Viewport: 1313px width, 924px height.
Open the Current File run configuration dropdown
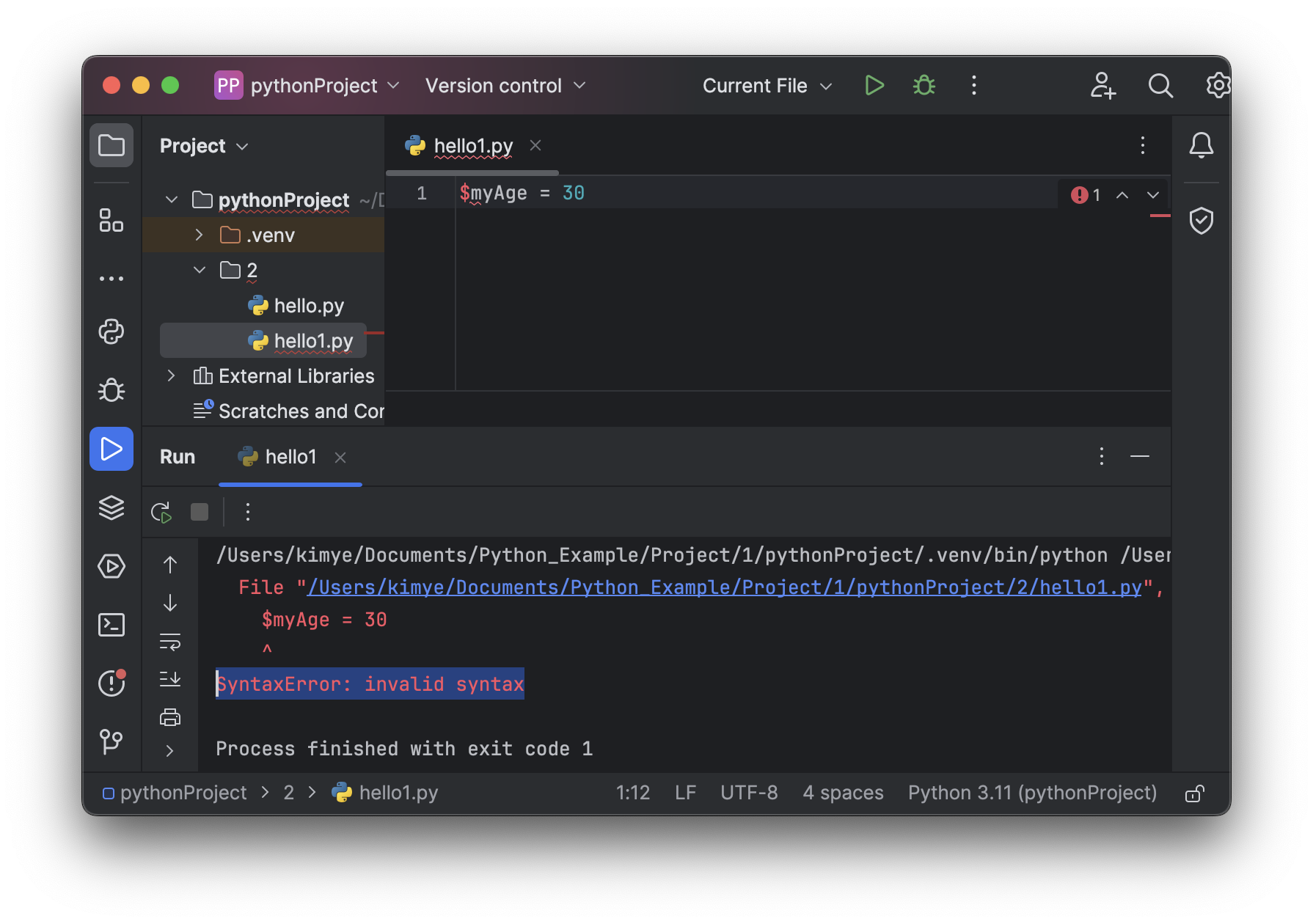[x=767, y=86]
